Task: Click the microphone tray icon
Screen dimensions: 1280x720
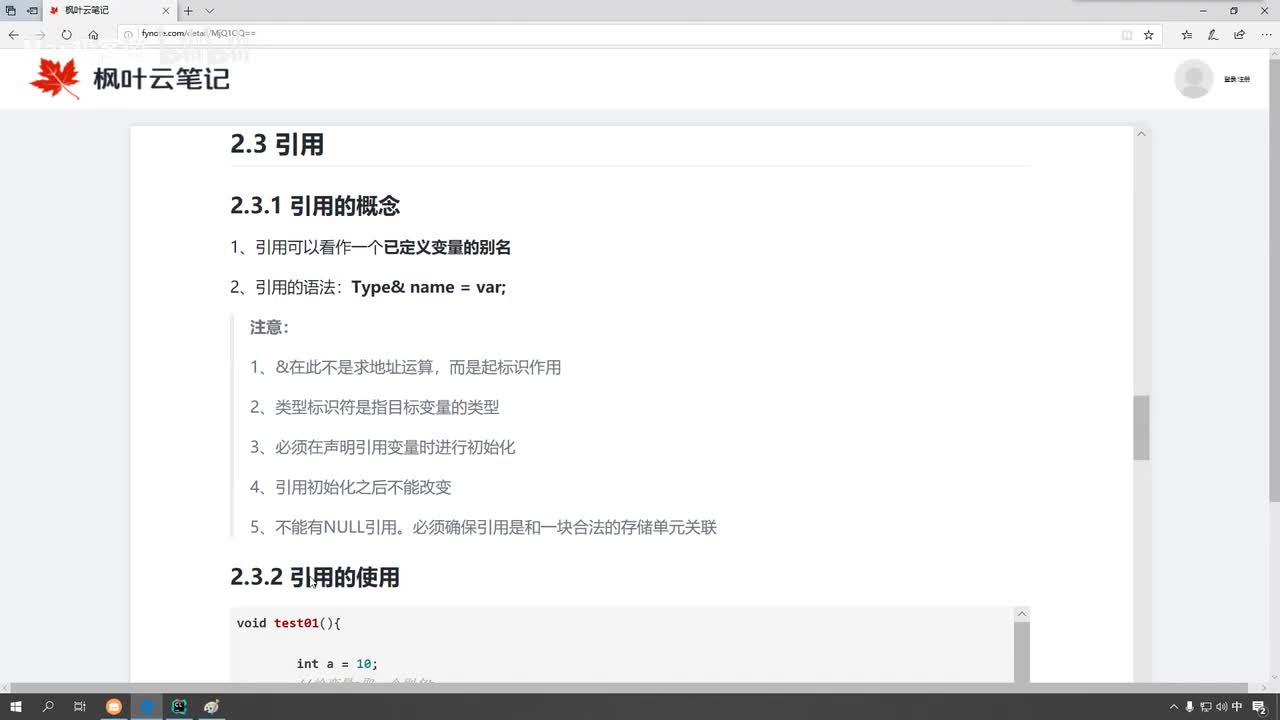Action: (x=1189, y=707)
